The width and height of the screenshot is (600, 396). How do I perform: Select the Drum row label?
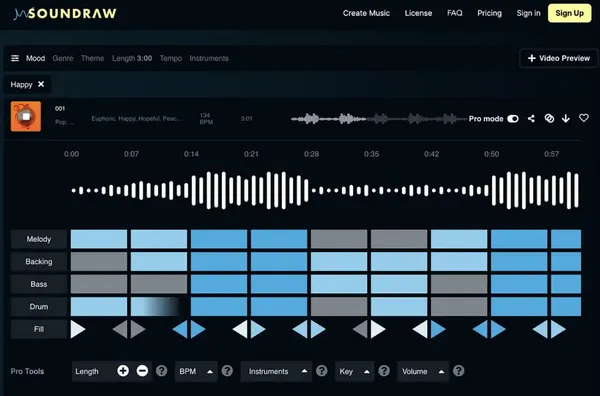pos(39,306)
